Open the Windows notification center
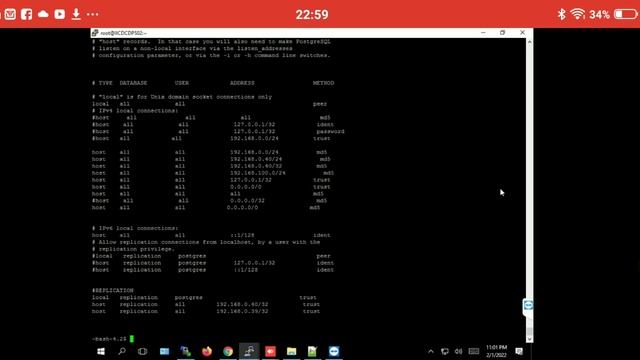 click(x=519, y=351)
